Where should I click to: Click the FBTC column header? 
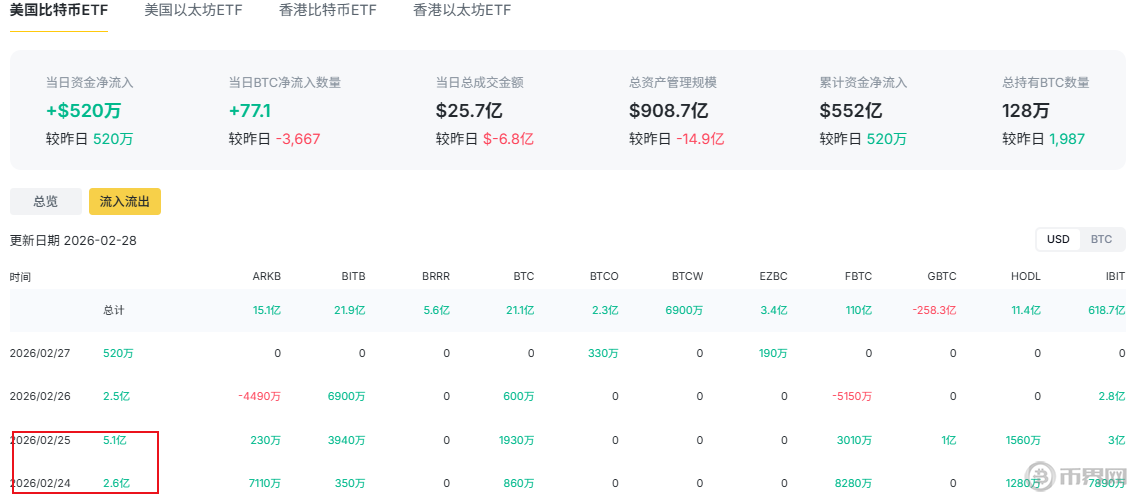[x=858, y=276]
